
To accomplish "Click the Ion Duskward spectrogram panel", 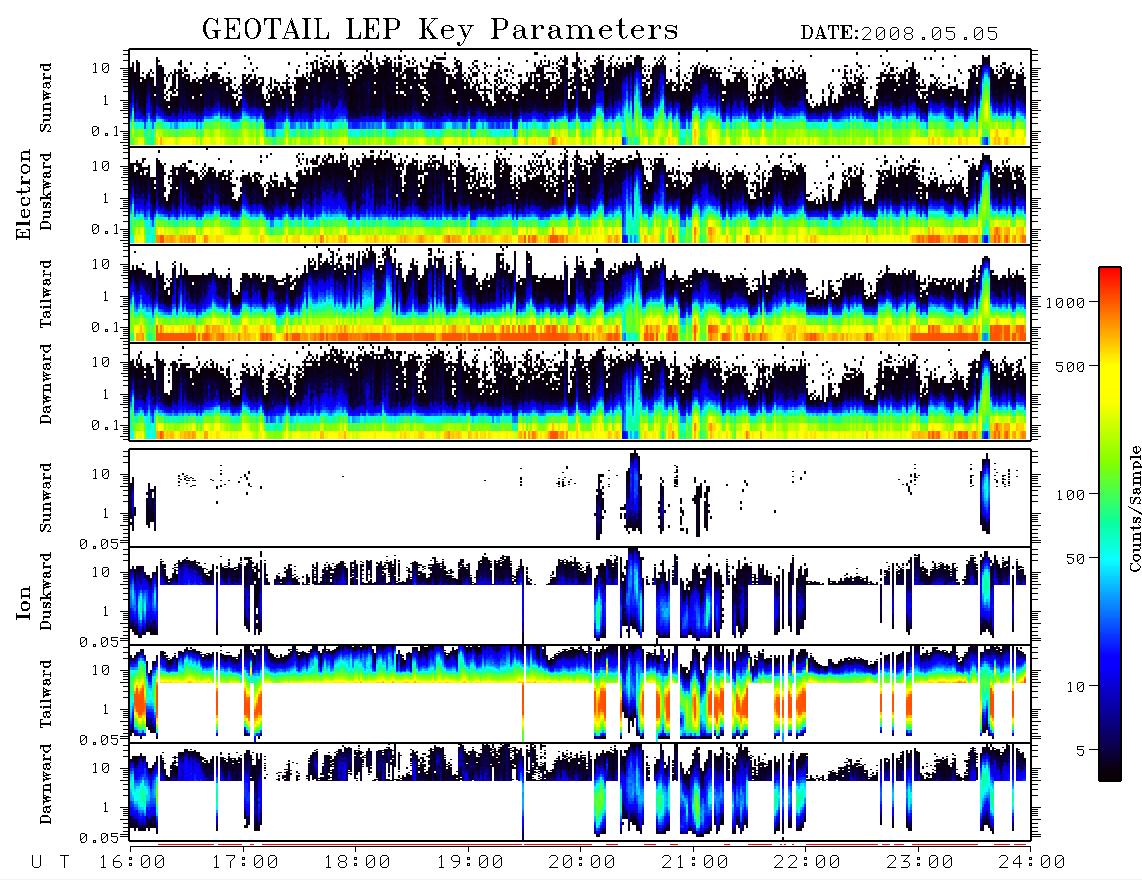I will (580, 596).
